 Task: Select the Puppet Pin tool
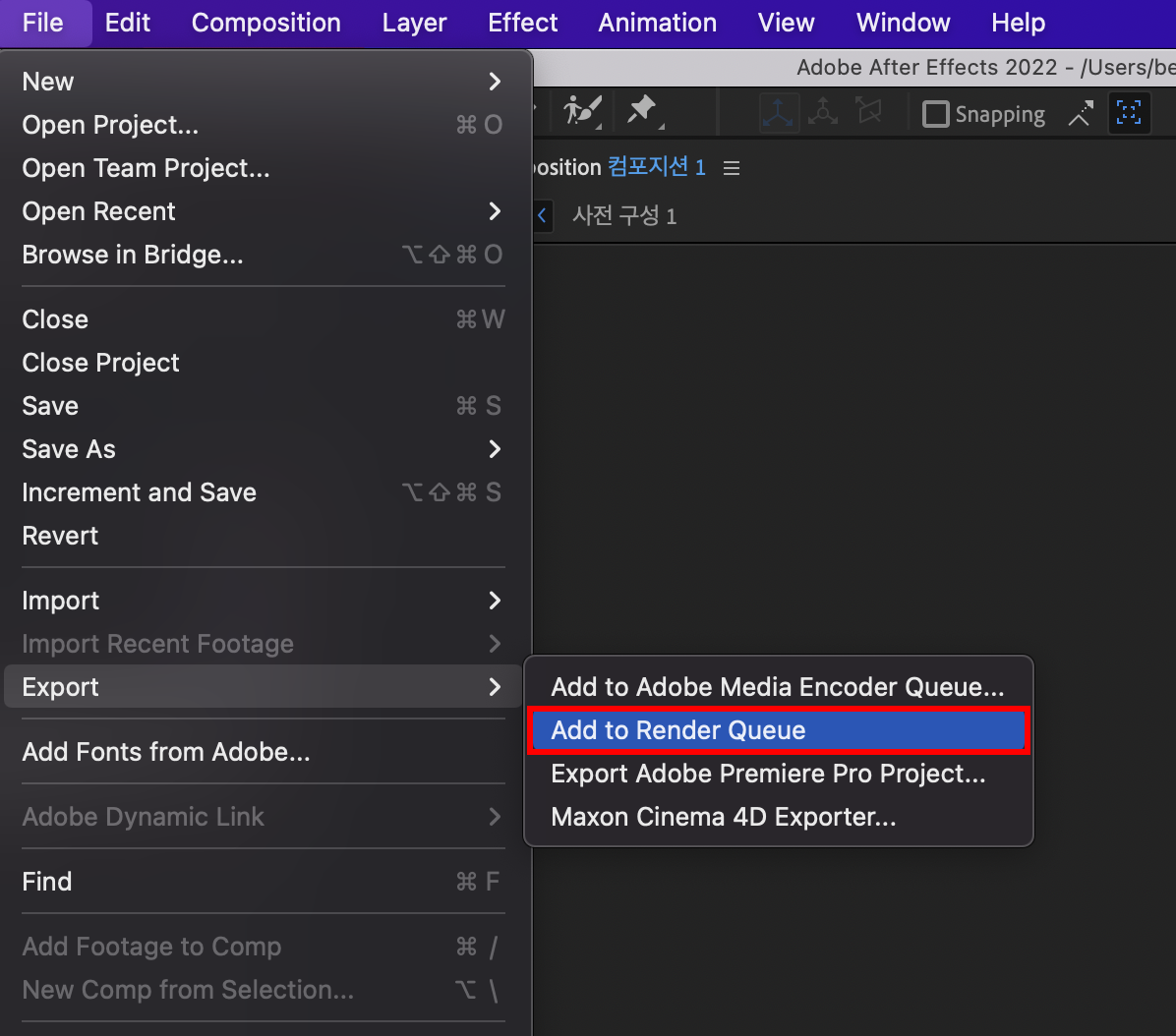click(x=643, y=112)
